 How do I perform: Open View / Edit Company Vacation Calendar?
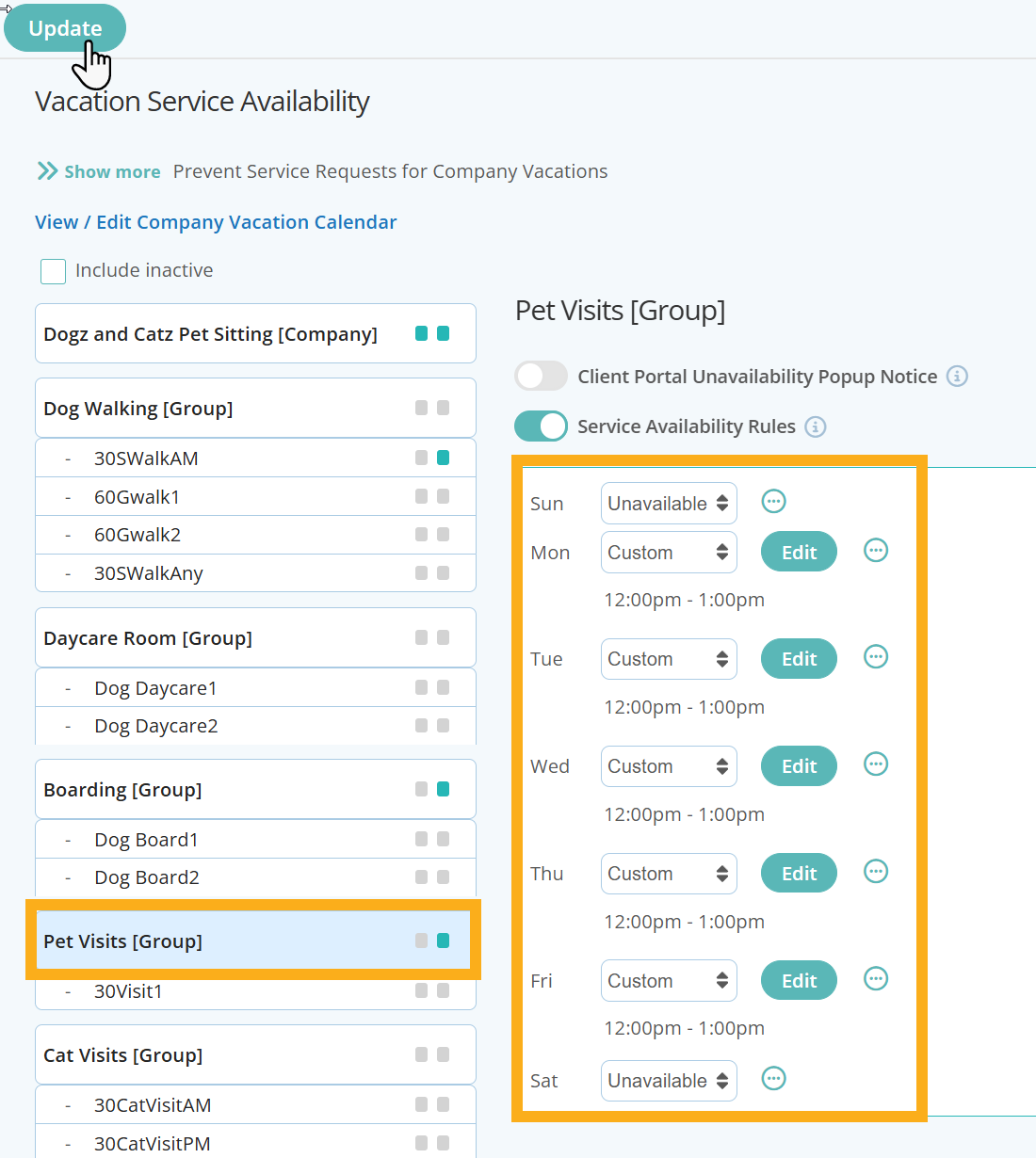(x=215, y=222)
